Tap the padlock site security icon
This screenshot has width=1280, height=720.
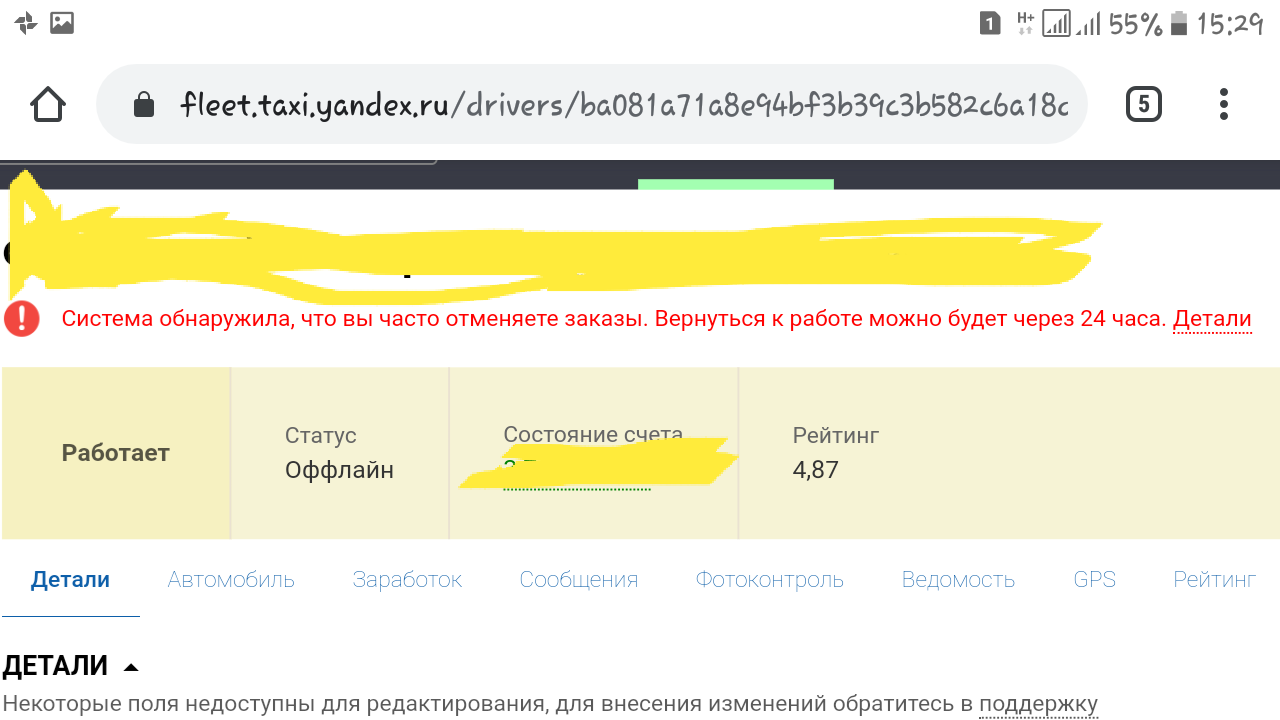144,104
